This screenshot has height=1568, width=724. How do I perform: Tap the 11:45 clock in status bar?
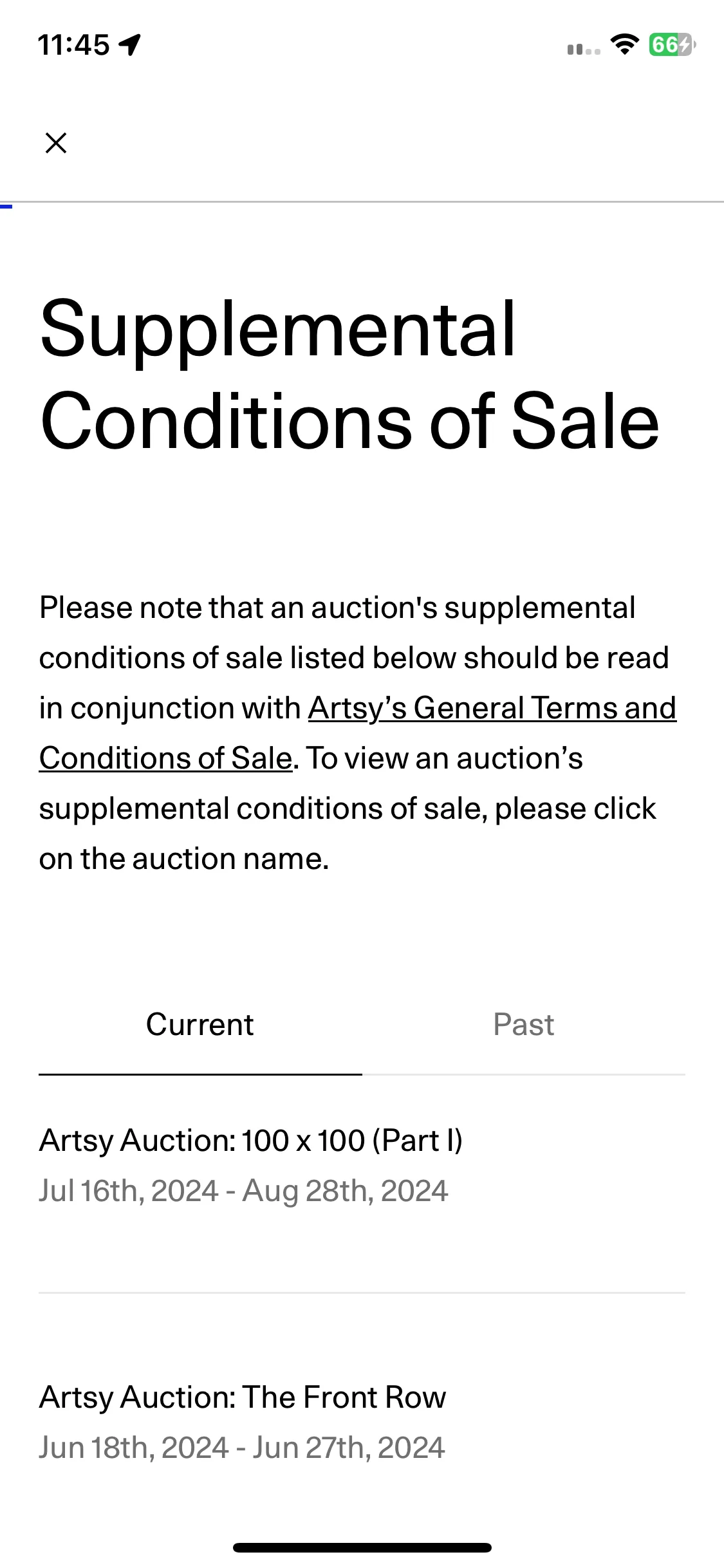(73, 45)
